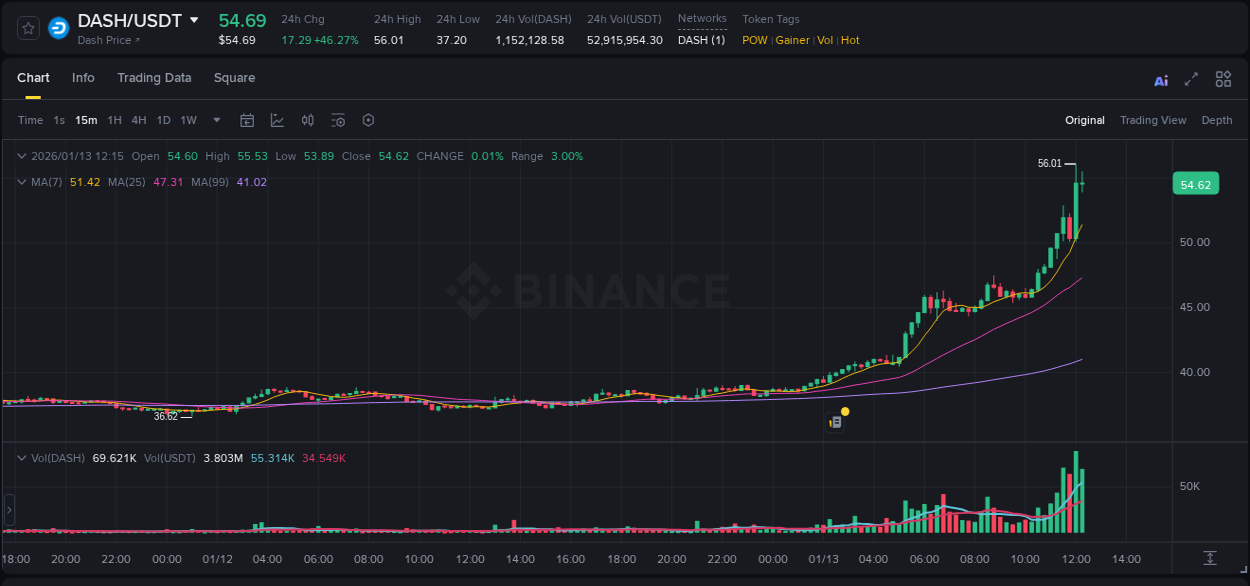This screenshot has height=586, width=1250.
Task: Toggle the favorite star for DASH/USDT
Action: (x=28, y=27)
